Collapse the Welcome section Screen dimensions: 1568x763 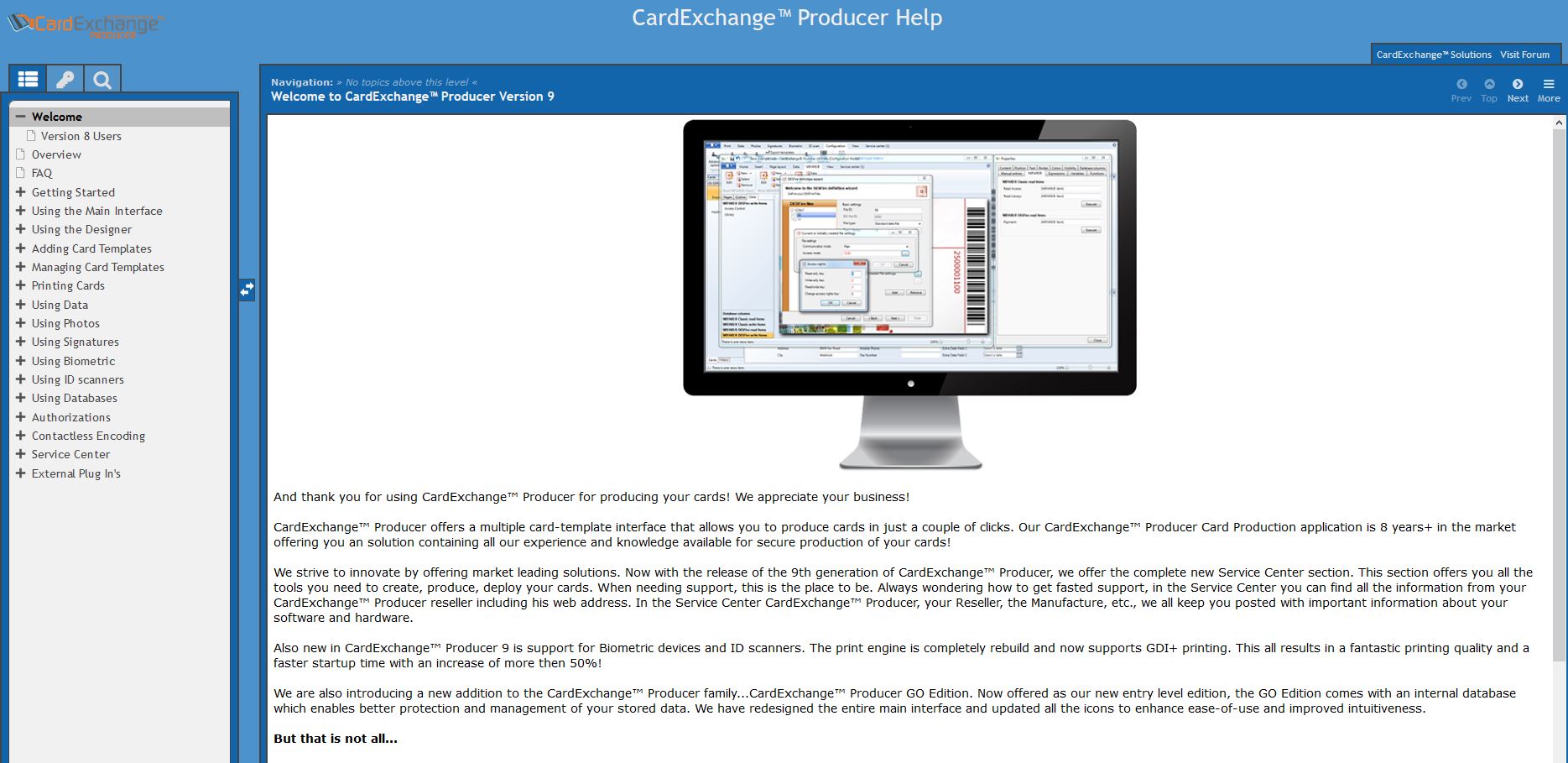click(x=21, y=117)
